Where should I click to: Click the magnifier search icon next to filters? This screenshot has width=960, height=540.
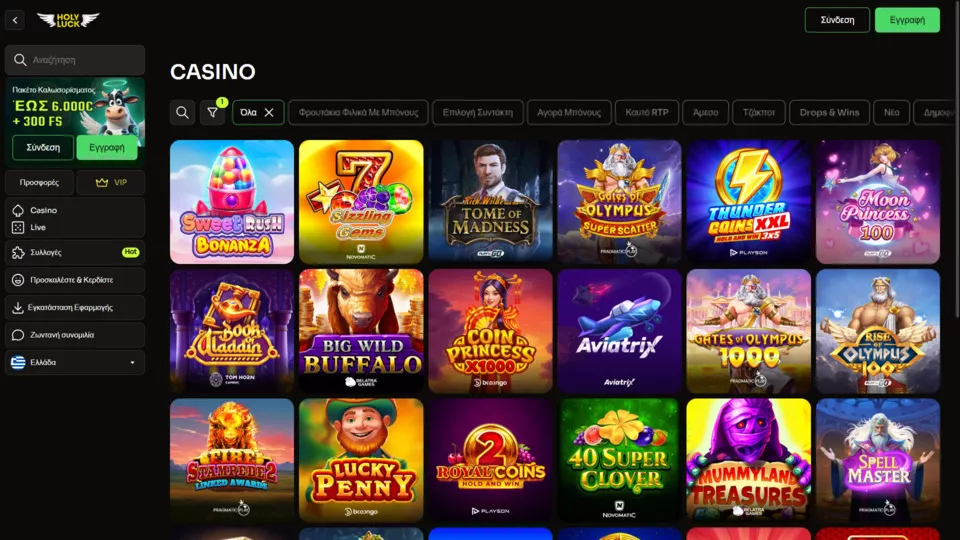click(182, 113)
